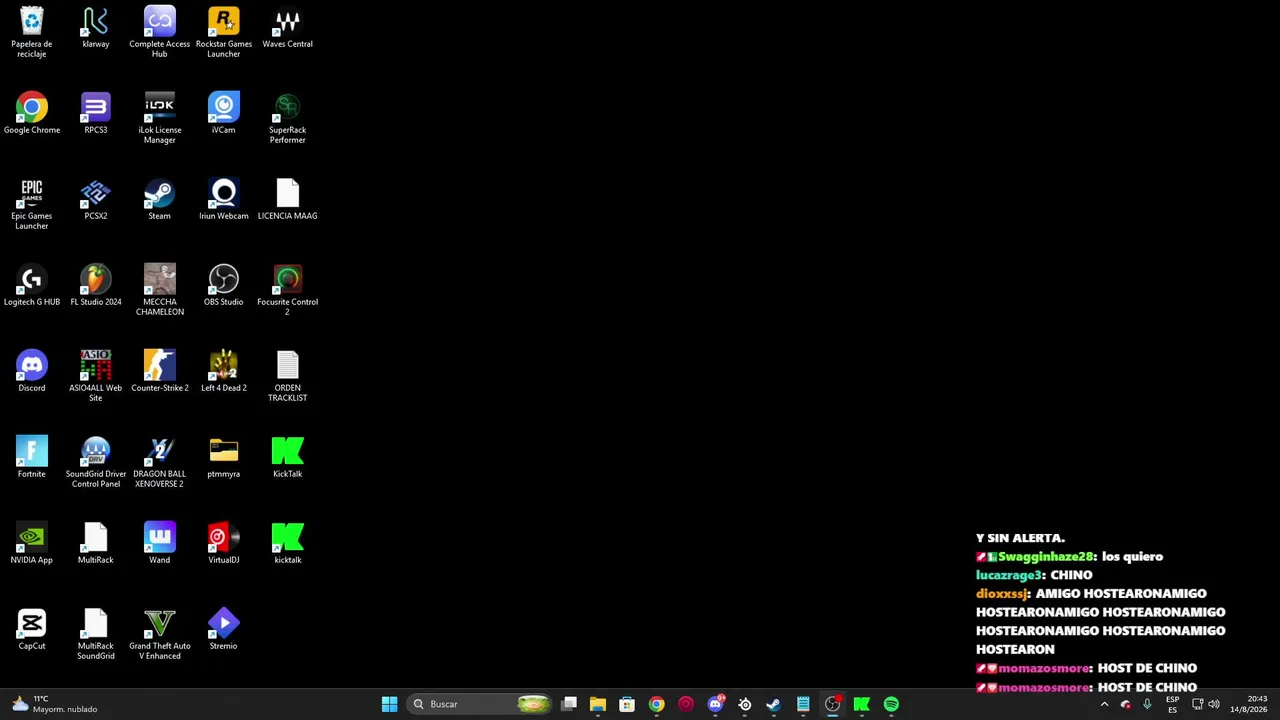
Task: Open Spotify from the taskbar
Action: click(891, 704)
